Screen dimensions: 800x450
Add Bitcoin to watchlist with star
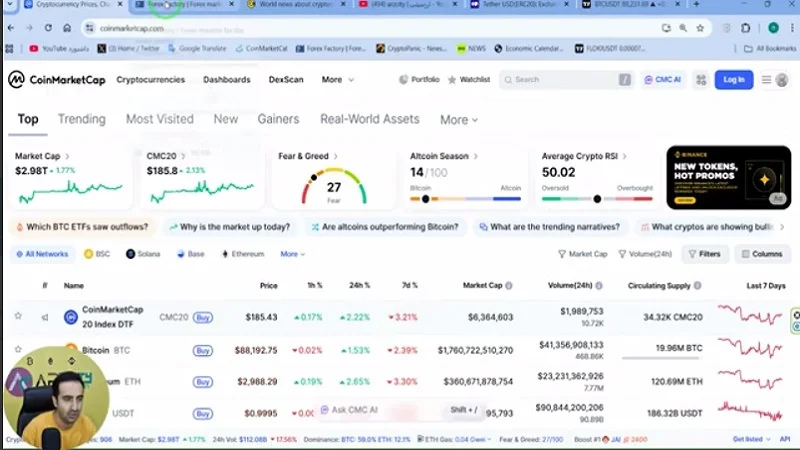click(18, 351)
